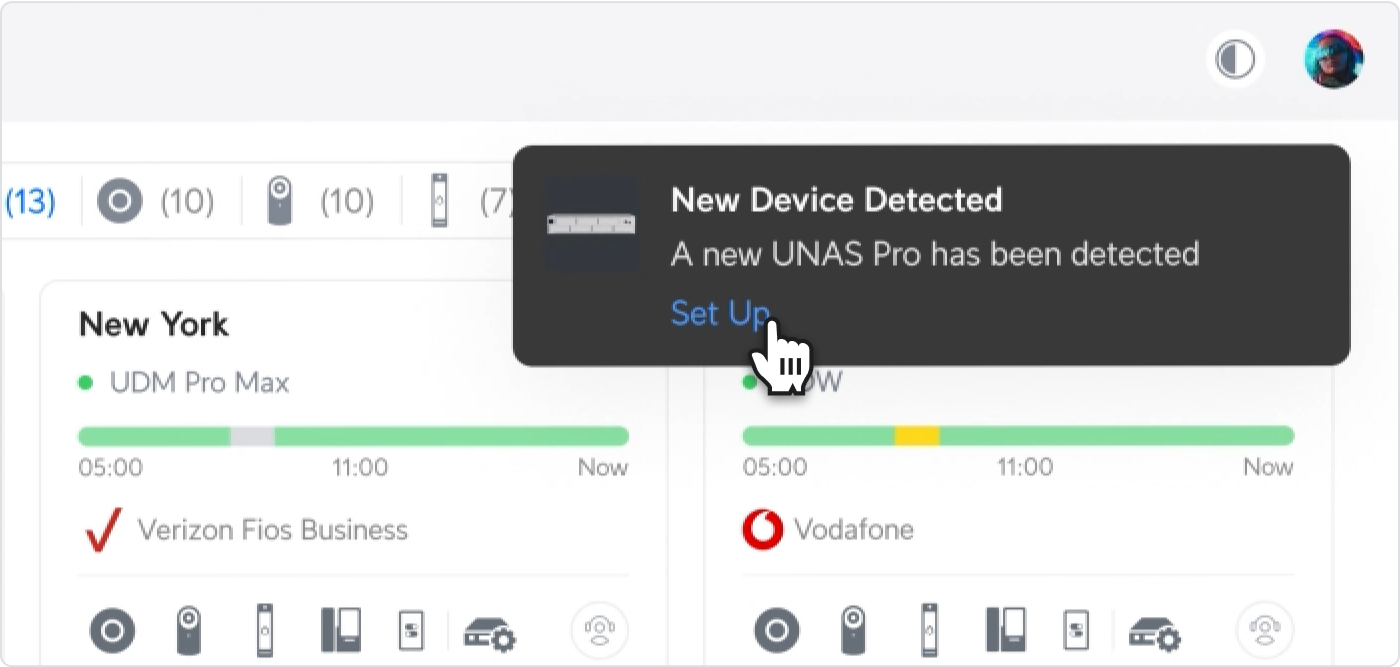Click support headset button in New York card

click(x=600, y=631)
